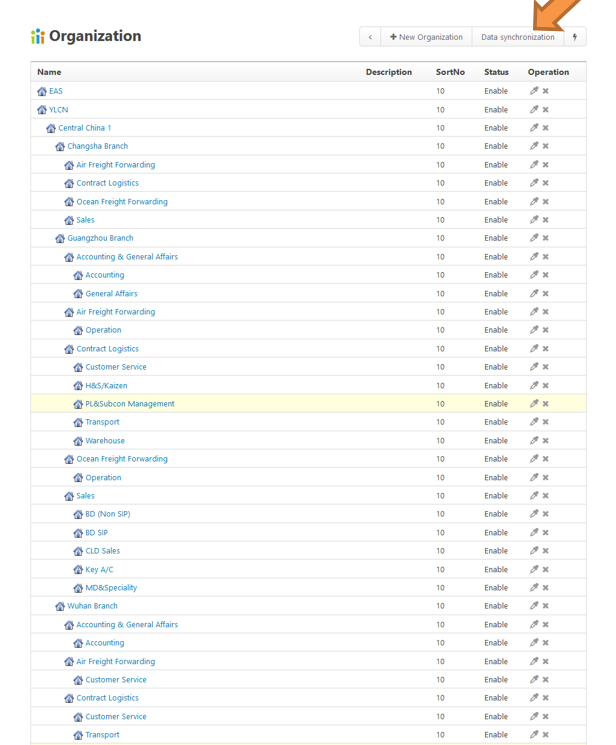Screen dimensions: 616x745
Task: Delete the Changsha Branch row
Action: [x=546, y=146]
